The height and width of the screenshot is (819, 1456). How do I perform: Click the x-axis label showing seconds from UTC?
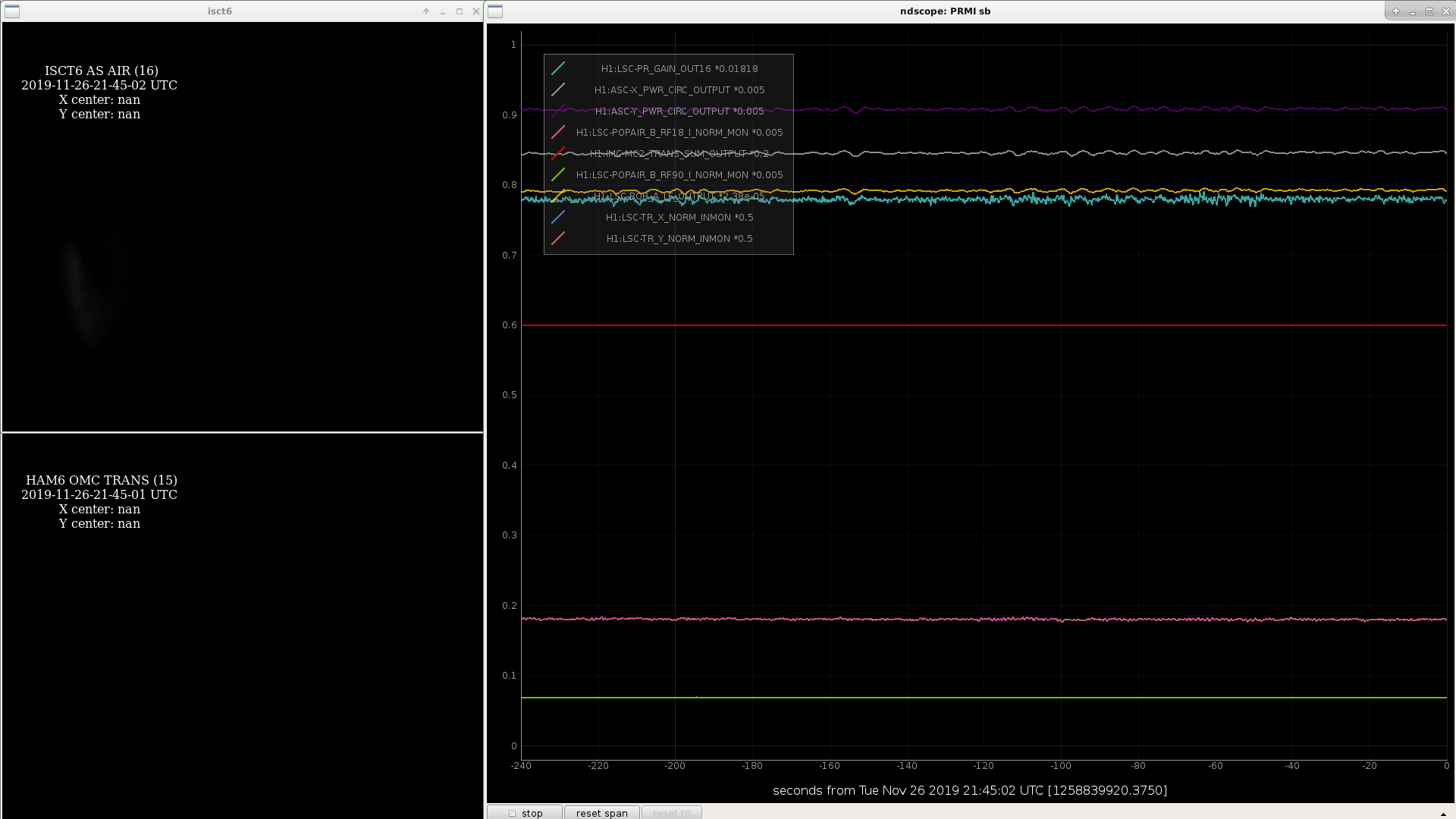(970, 790)
